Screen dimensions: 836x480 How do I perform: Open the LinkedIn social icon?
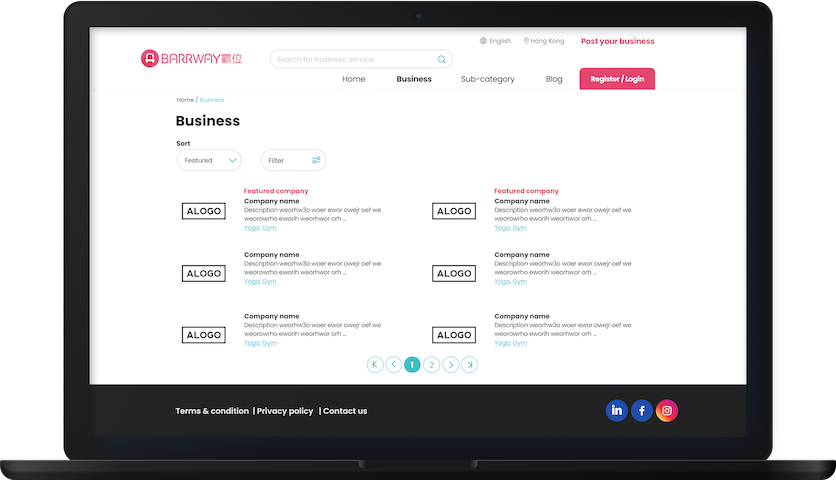click(x=617, y=410)
